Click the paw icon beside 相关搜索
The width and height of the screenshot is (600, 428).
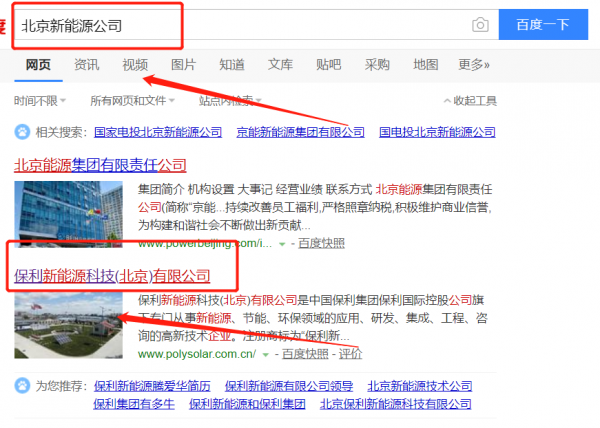22,132
